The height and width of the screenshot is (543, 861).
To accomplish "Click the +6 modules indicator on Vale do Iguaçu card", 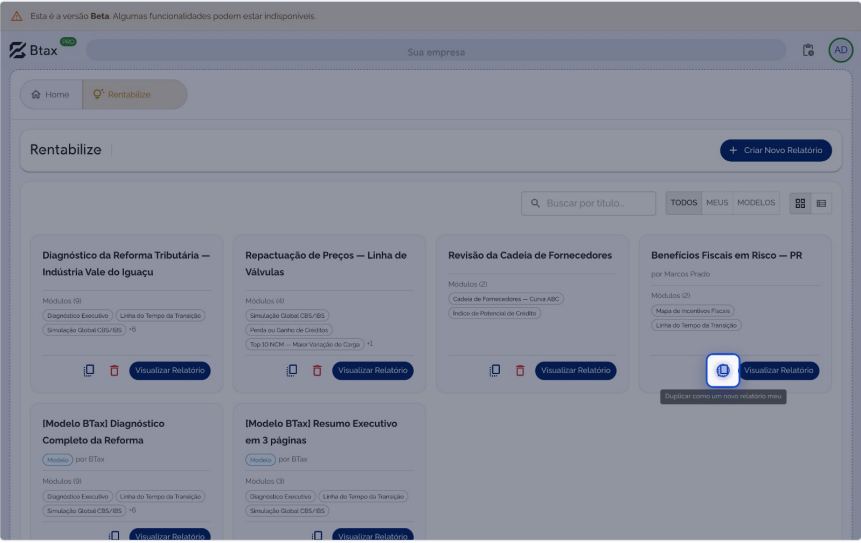I will click(132, 329).
